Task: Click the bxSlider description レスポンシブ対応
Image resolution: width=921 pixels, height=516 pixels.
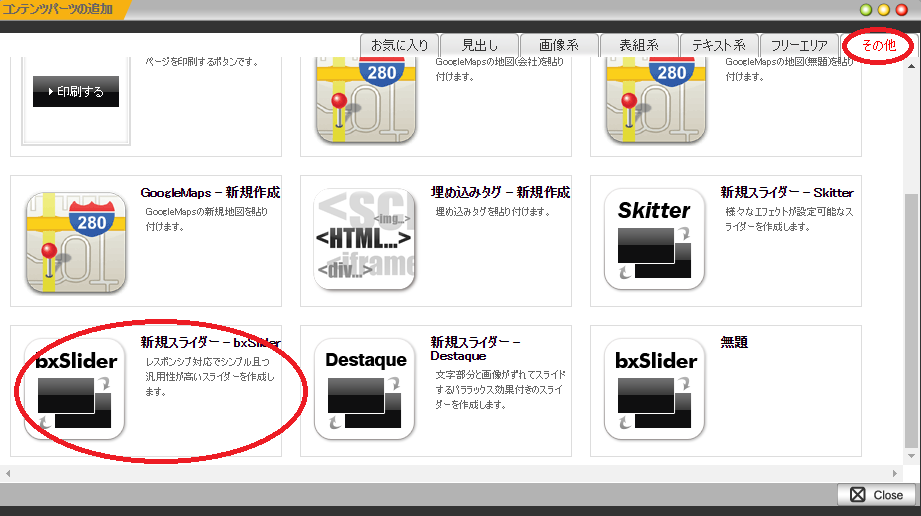Action: coord(210,377)
